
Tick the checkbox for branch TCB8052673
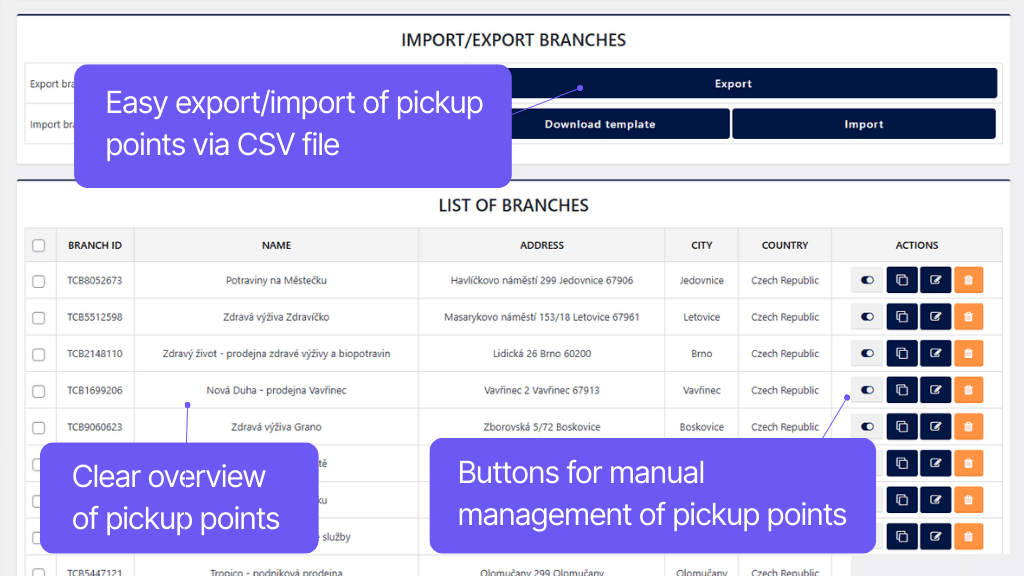(39, 281)
